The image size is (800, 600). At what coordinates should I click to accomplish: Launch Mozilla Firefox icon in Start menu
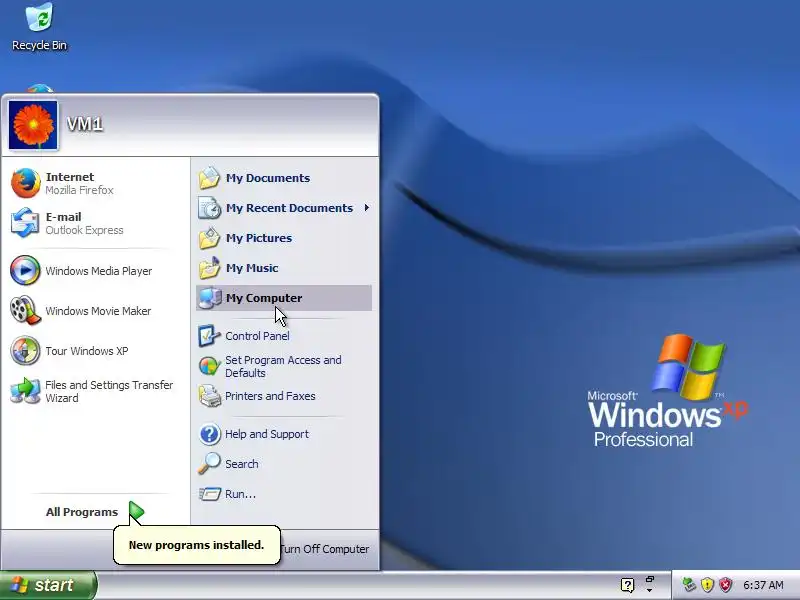pos(25,183)
